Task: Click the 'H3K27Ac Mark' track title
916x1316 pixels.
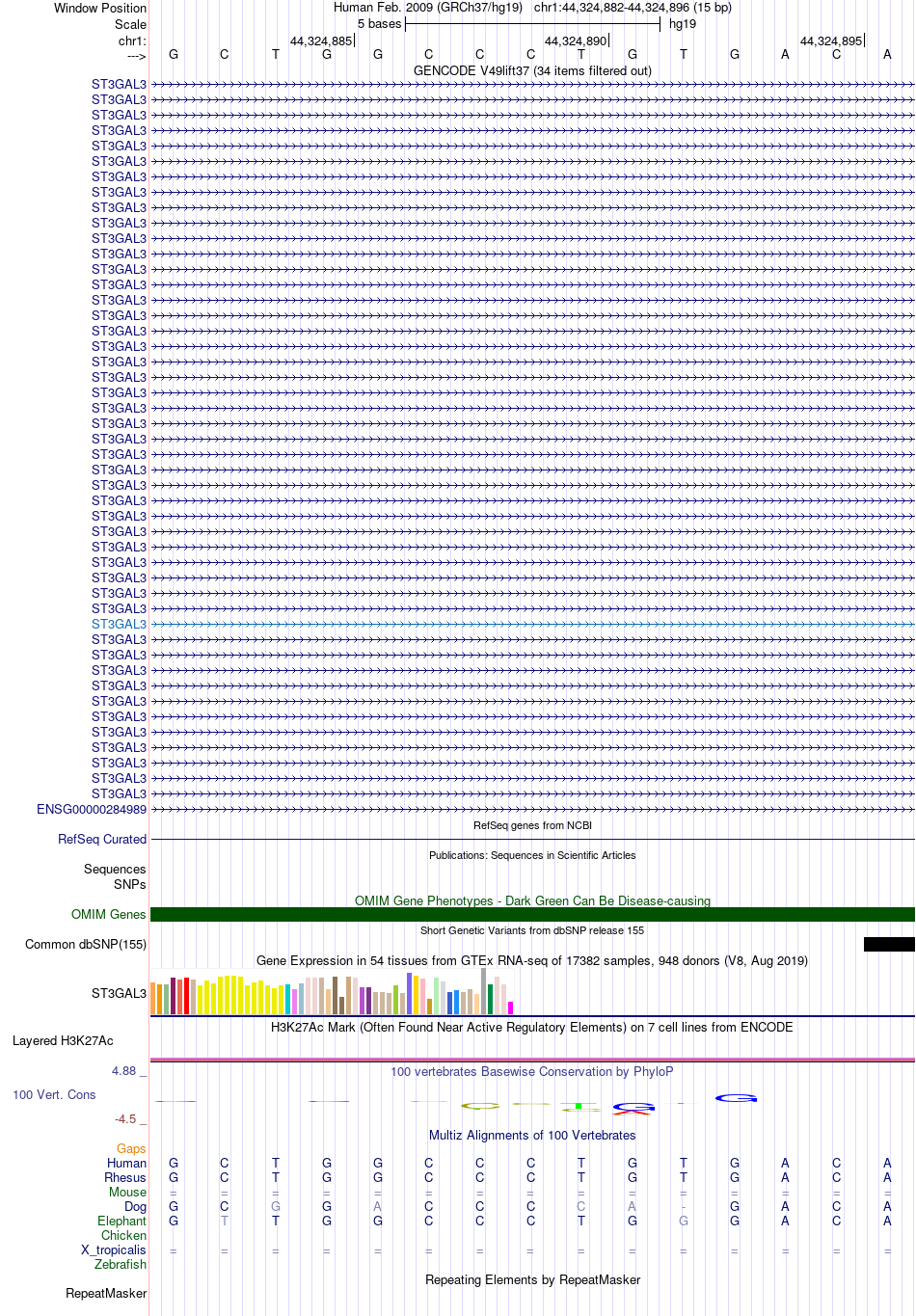Action: coord(532,1027)
